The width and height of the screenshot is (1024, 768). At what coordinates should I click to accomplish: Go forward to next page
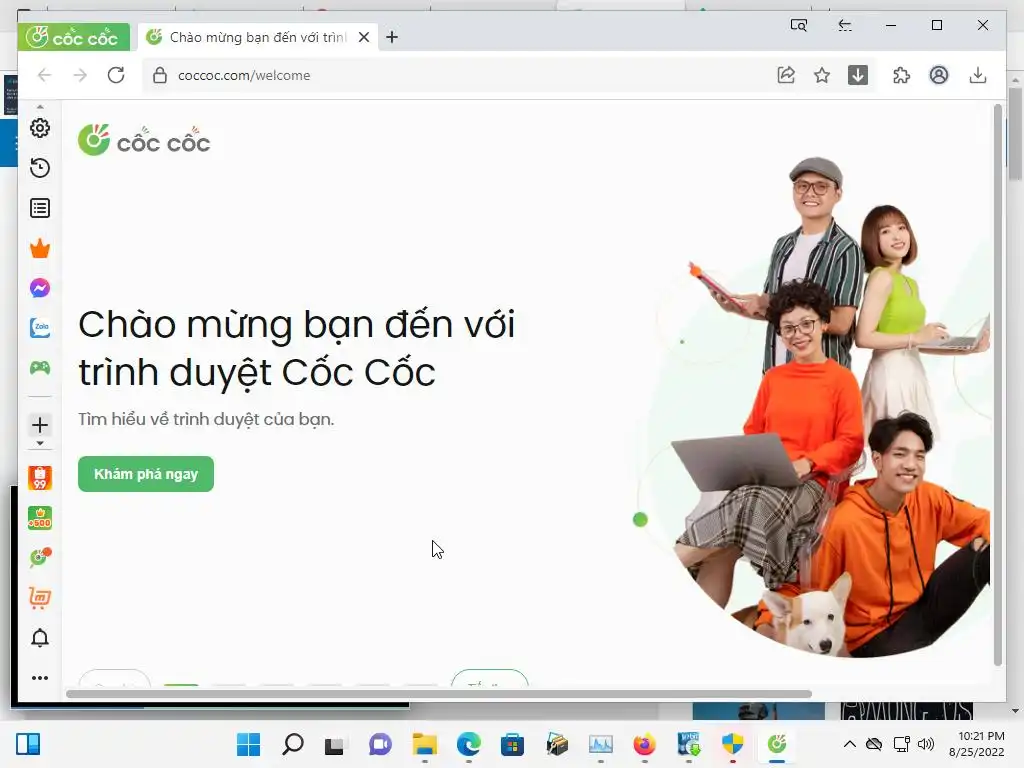(x=80, y=75)
